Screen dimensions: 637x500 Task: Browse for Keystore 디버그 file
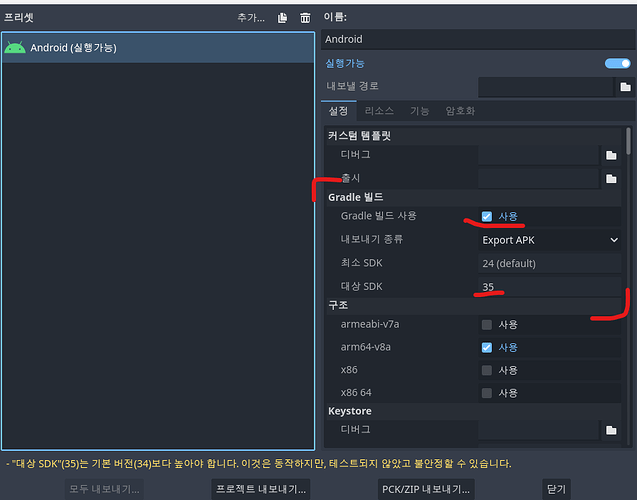click(611, 430)
